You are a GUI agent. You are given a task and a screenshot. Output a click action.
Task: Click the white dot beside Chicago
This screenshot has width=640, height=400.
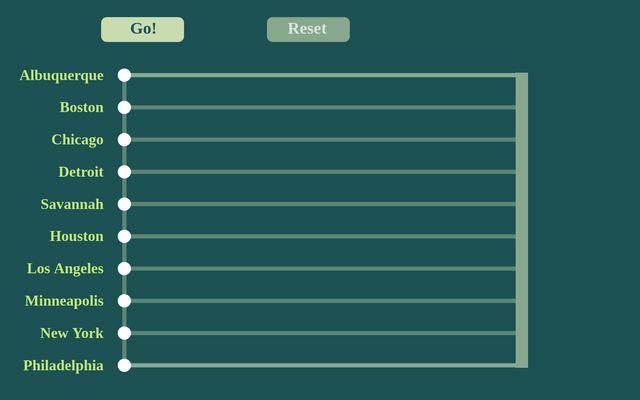point(124,140)
